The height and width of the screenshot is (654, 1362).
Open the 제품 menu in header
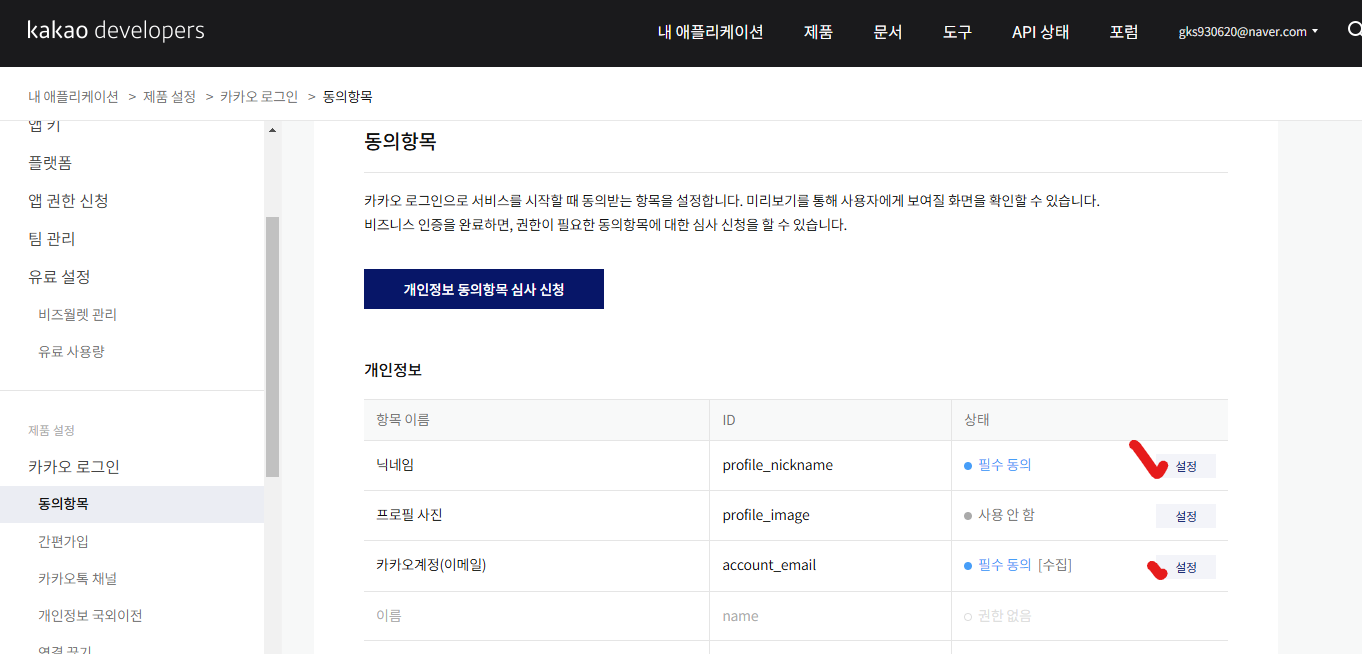pos(818,32)
